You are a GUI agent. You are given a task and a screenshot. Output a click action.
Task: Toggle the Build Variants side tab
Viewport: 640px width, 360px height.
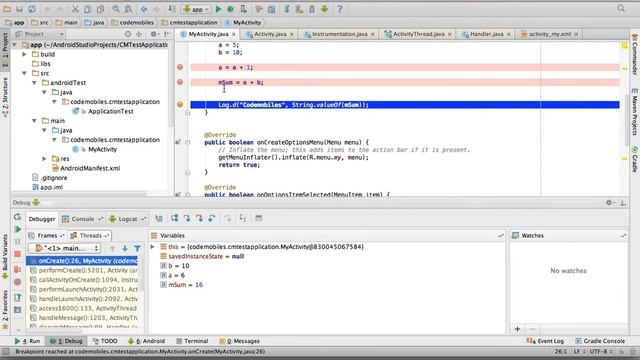coord(5,257)
